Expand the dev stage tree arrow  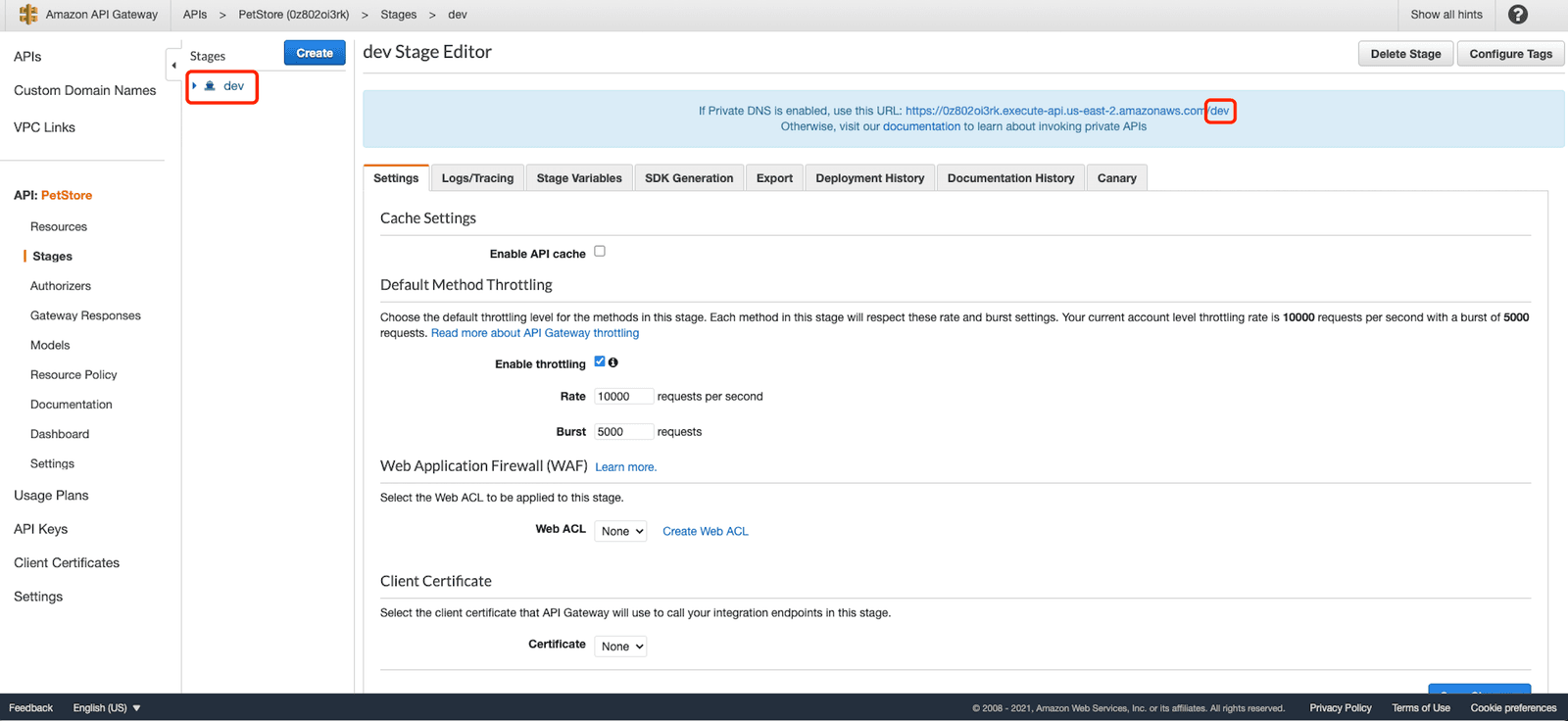click(195, 86)
